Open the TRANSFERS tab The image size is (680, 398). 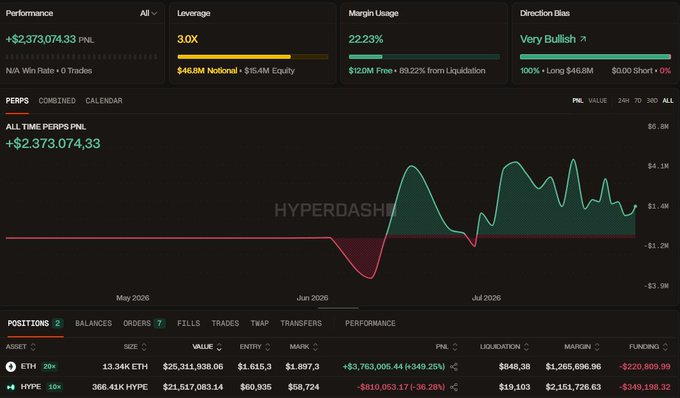tap(301, 323)
